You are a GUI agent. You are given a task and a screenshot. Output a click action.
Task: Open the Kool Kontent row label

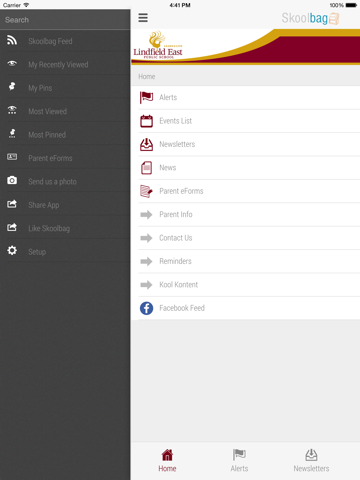pos(179,285)
